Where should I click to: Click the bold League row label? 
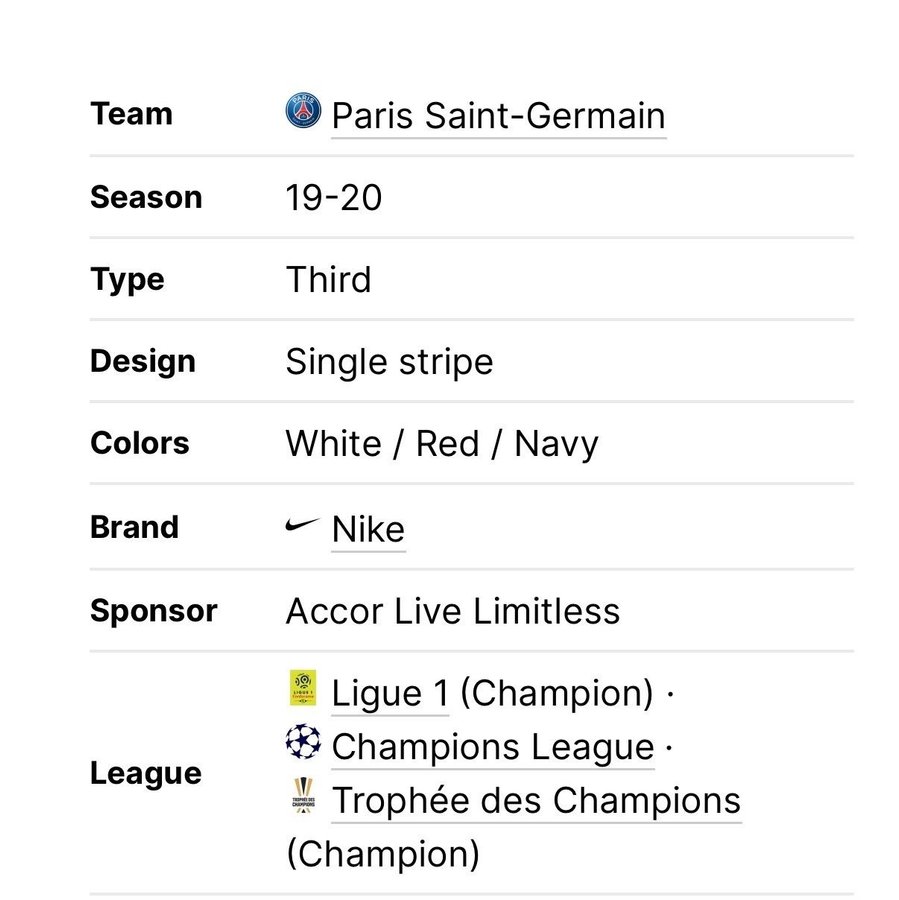pyautogui.click(x=146, y=773)
